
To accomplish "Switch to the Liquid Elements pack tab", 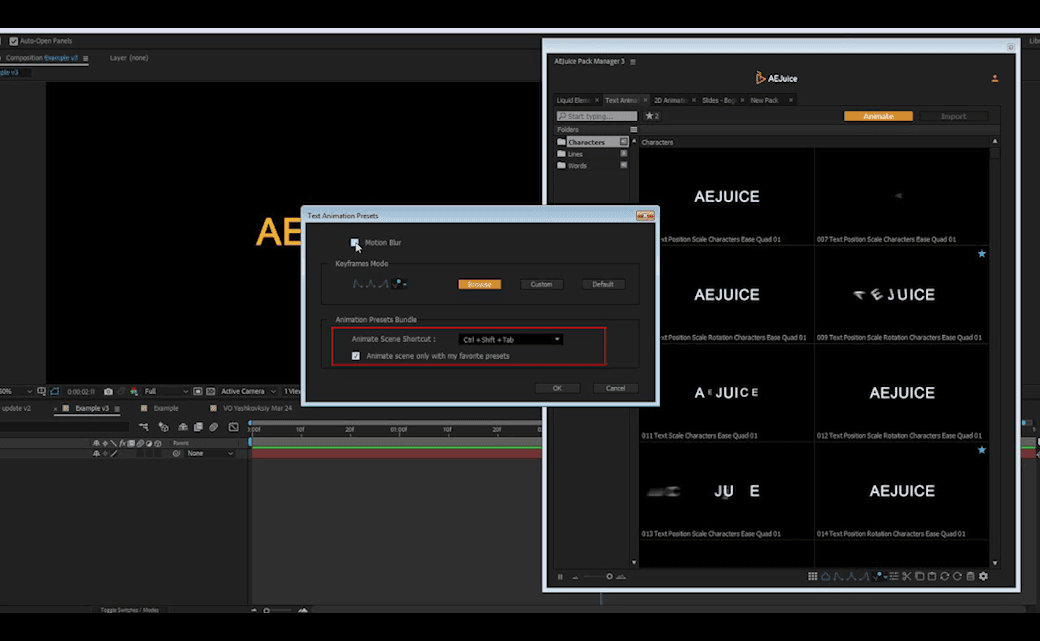I will (573, 100).
